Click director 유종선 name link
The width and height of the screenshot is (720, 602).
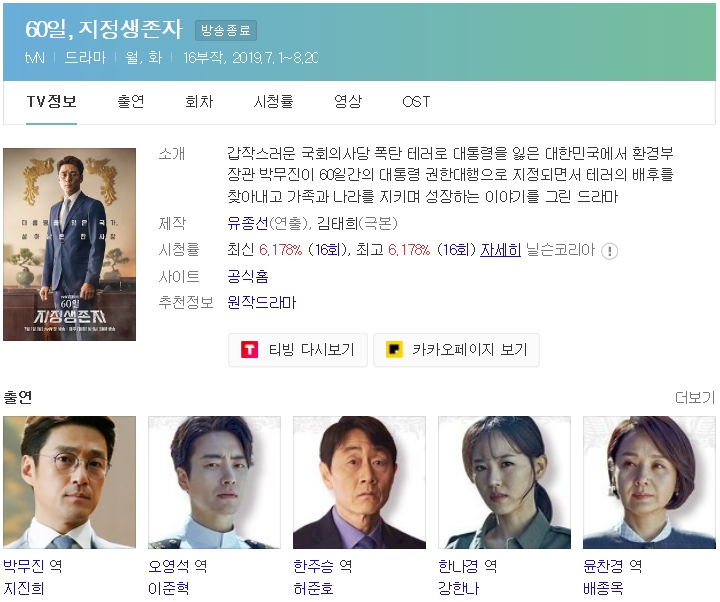click(x=248, y=224)
